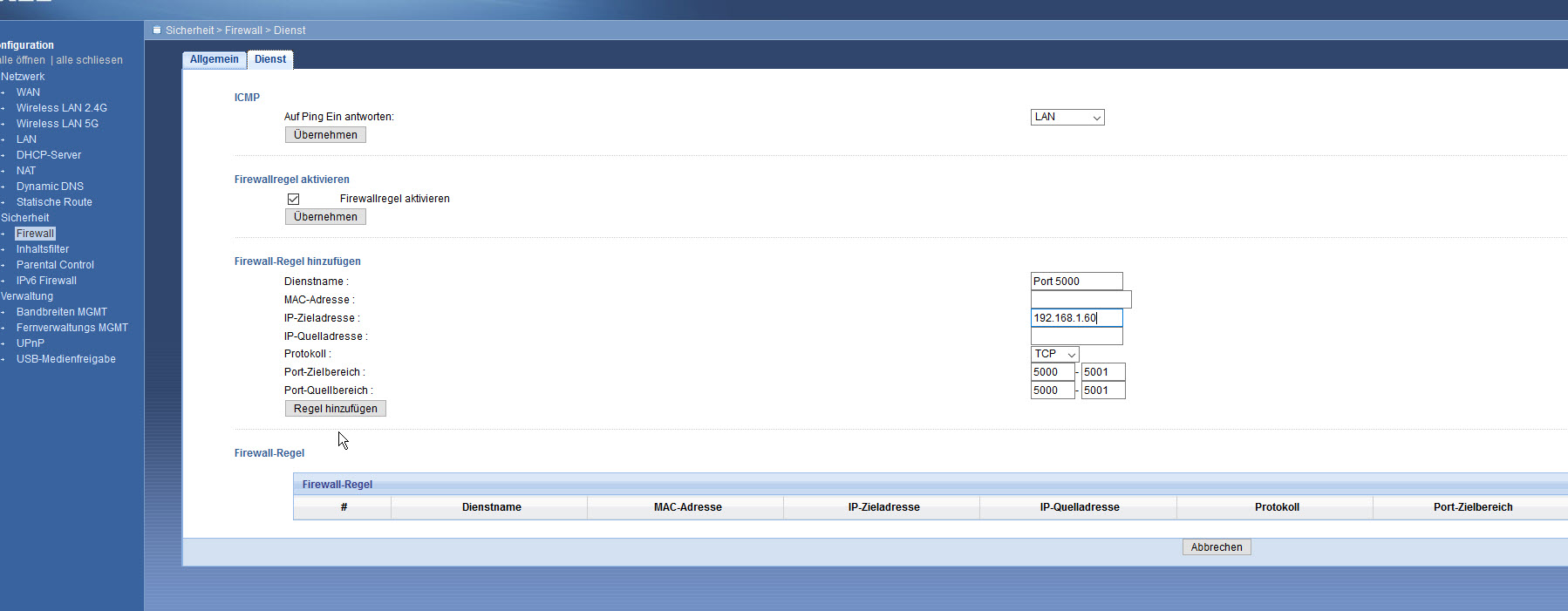The width and height of the screenshot is (1568, 611).
Task: Click 'alle schliesen' link in sidebar
Action: click(x=90, y=60)
